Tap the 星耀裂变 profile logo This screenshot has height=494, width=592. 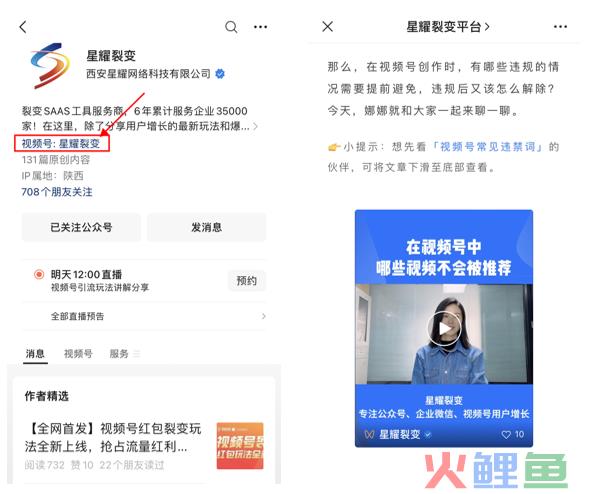(50, 66)
